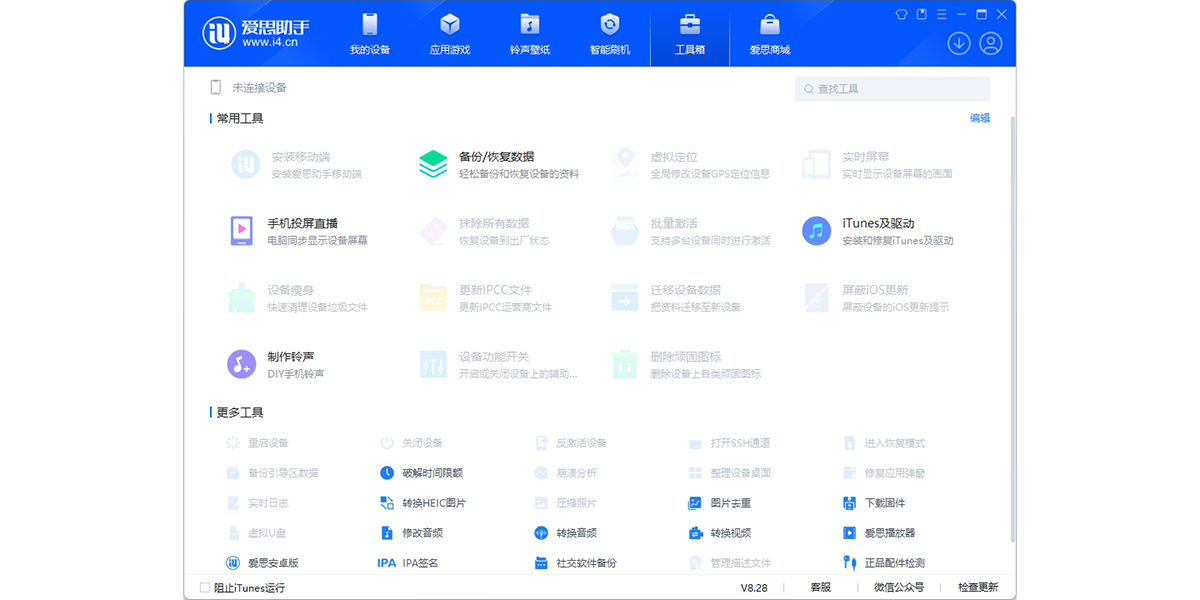1200x600 pixels.
Task: Toggle the 阻止iTunes运行 checkbox
Action: pos(205,588)
